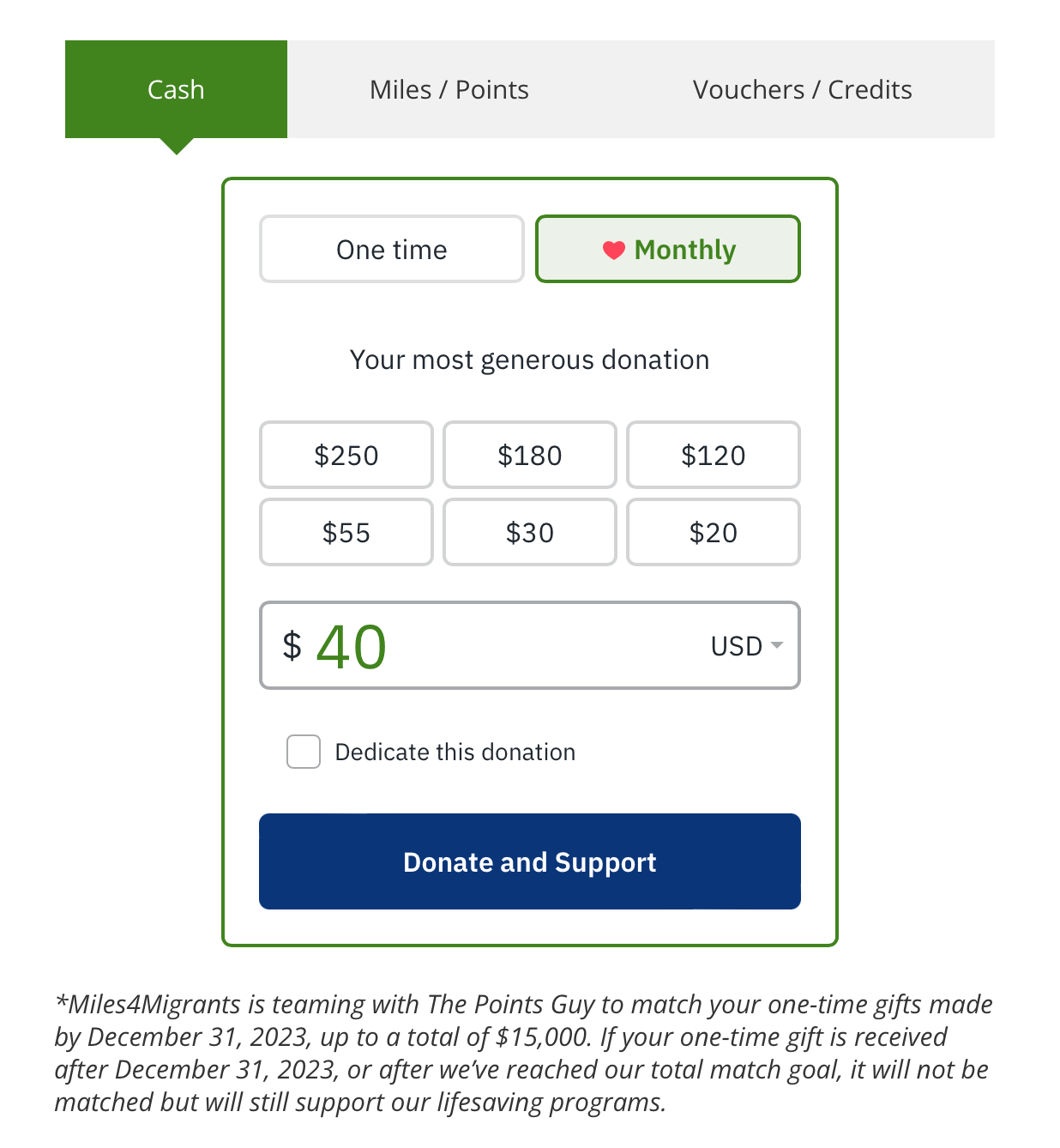The image size is (1060, 1148).
Task: Select the $250 donation amount
Action: 346,455
